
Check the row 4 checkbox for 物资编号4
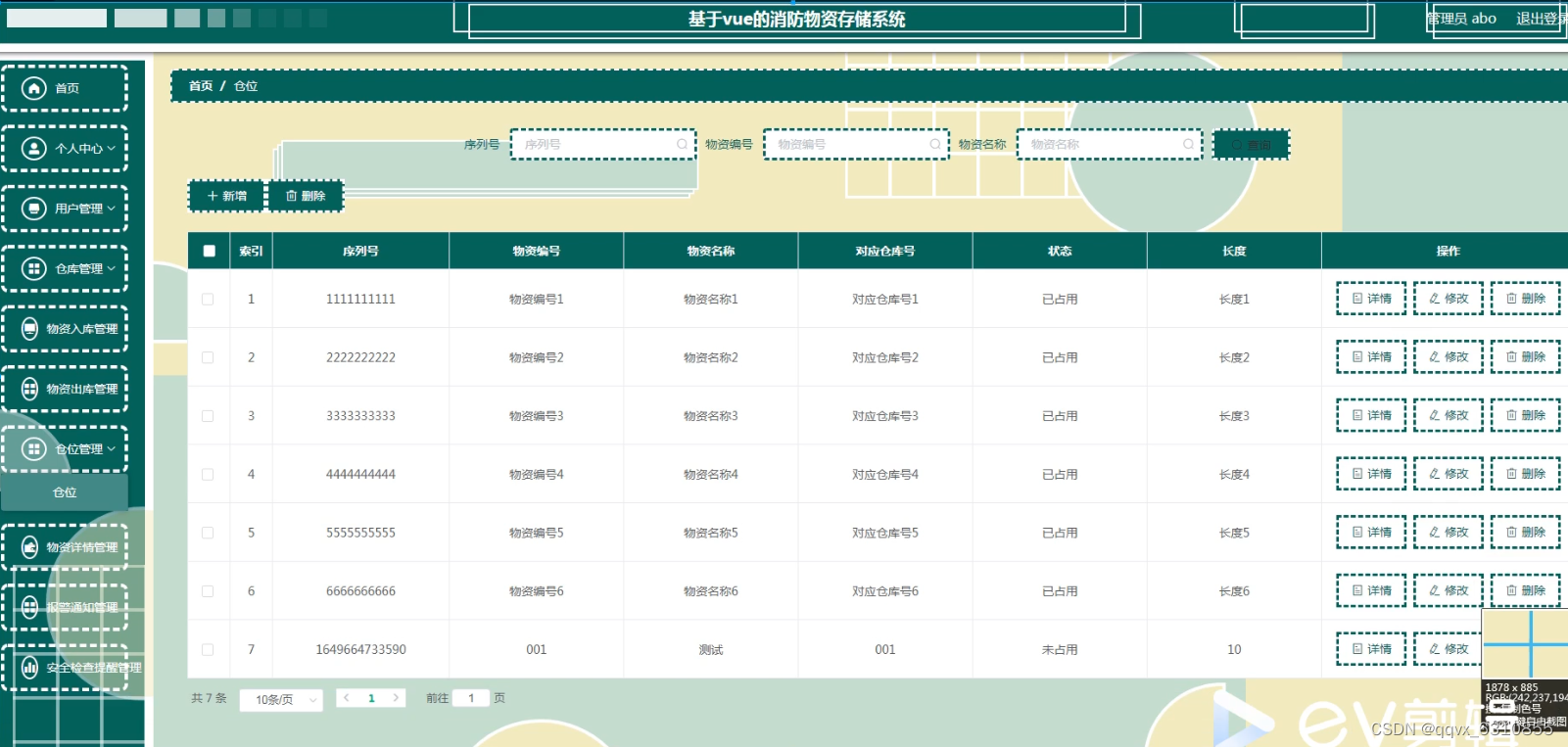pos(208,474)
